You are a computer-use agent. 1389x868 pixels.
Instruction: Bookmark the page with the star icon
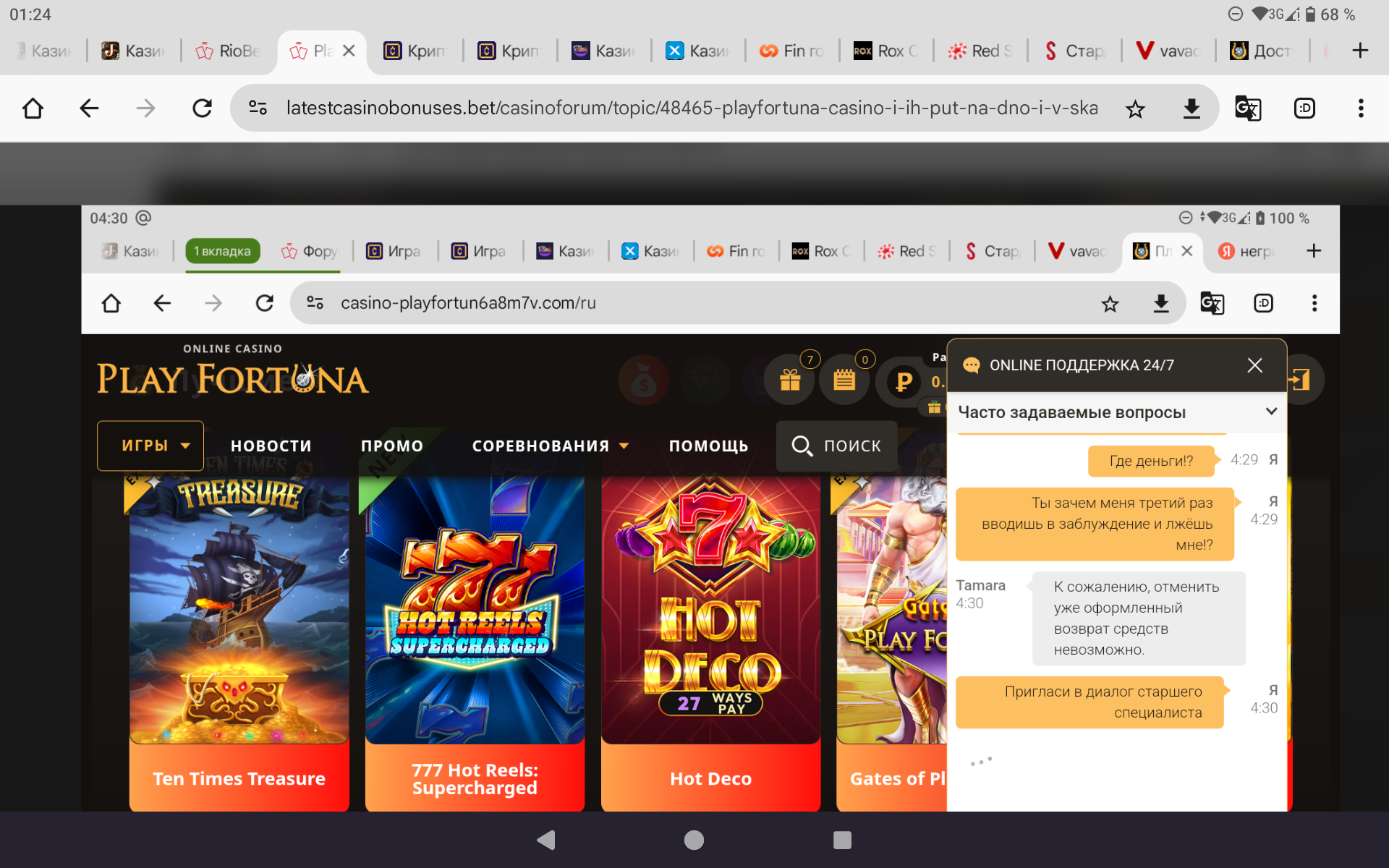pyautogui.click(x=1135, y=109)
